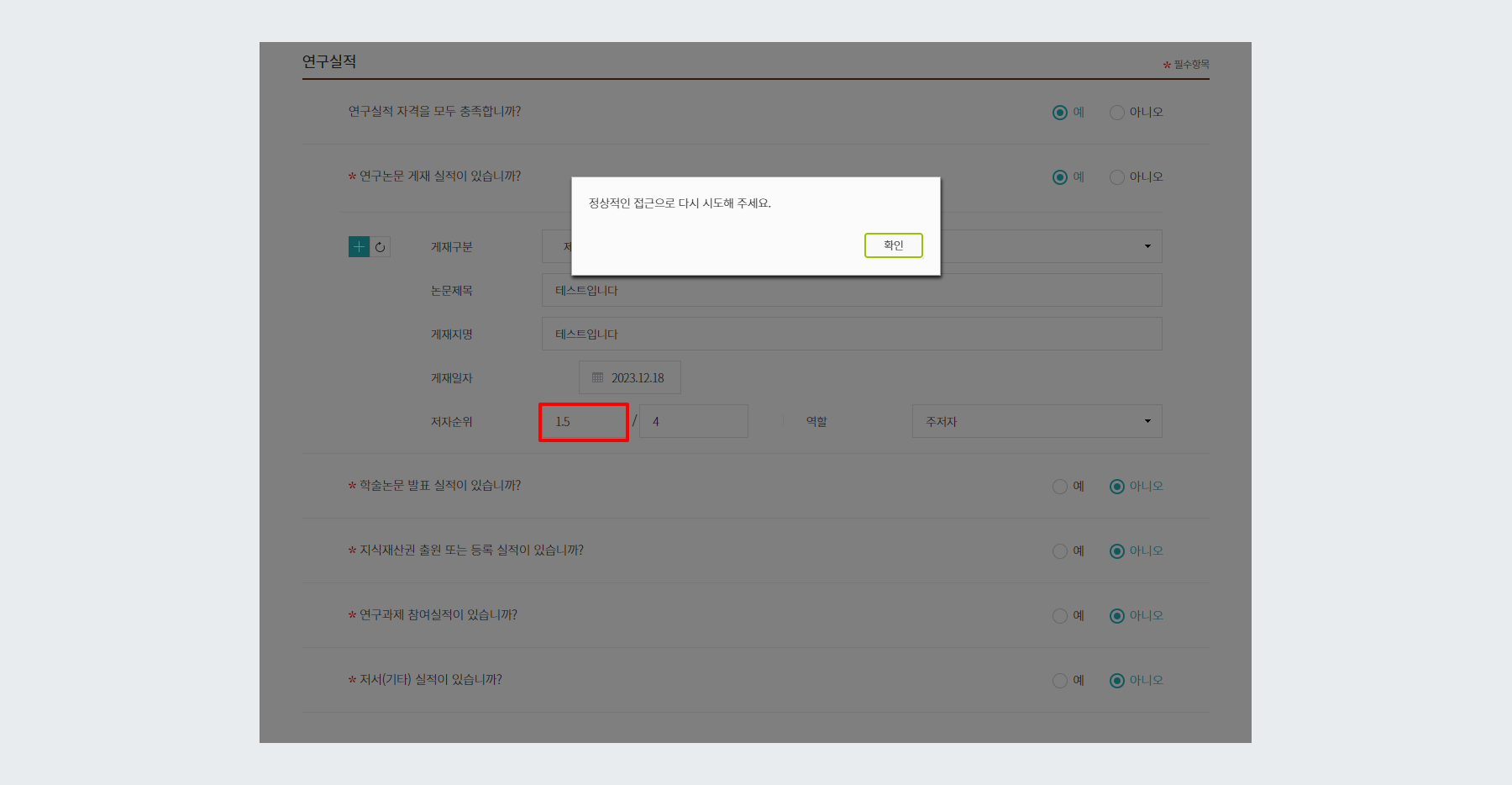Add a new paper entry with plus icon
This screenshot has height=785, width=1512.
(x=359, y=246)
